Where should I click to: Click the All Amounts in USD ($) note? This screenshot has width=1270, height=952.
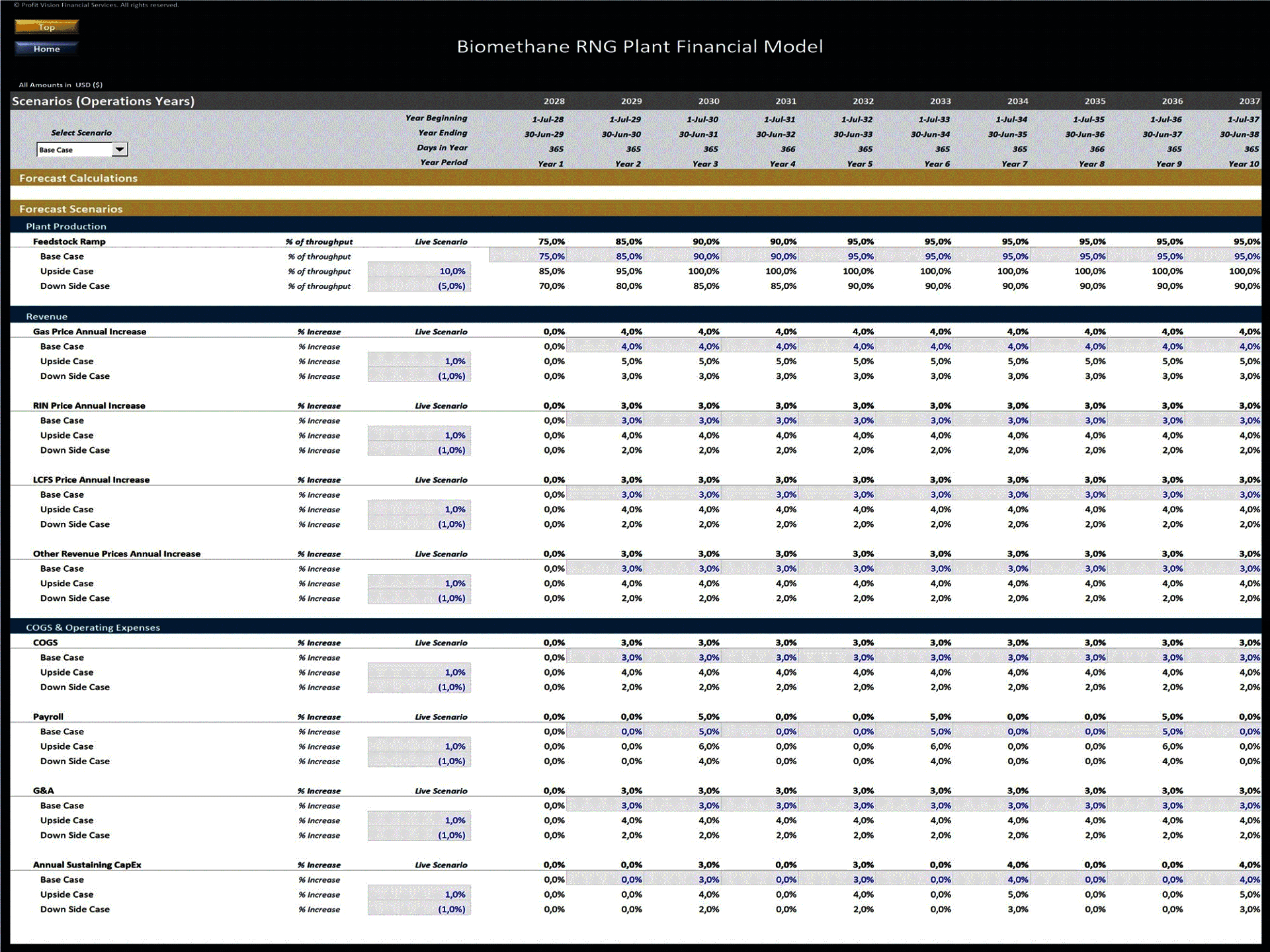tap(61, 85)
